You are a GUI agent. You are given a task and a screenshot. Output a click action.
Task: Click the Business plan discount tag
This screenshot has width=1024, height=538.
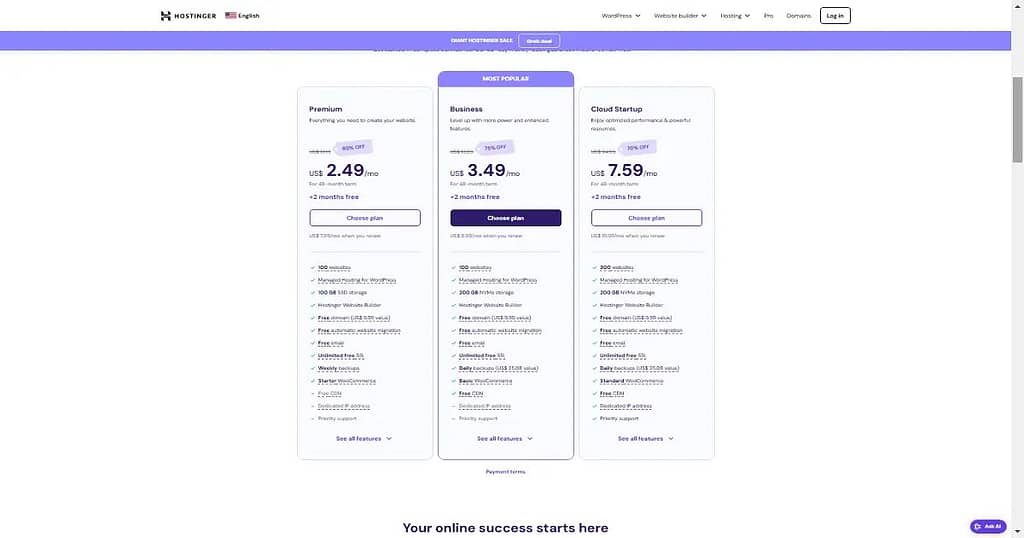click(495, 148)
